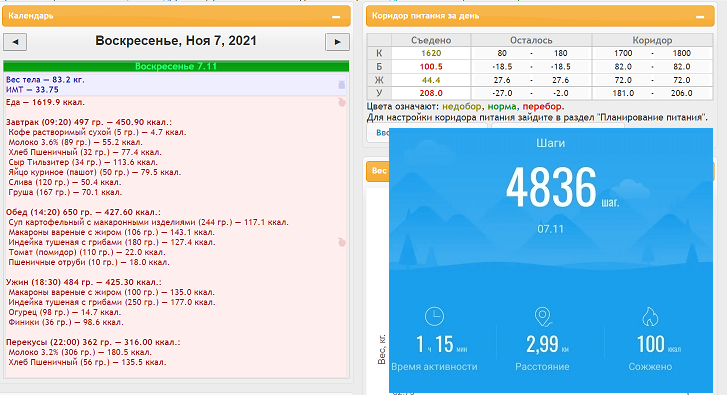Image resolution: width=727 pixels, height=395 pixels.
Task: Select Сыр Тильзитер (34 гр.) row
Action: (x=83, y=162)
